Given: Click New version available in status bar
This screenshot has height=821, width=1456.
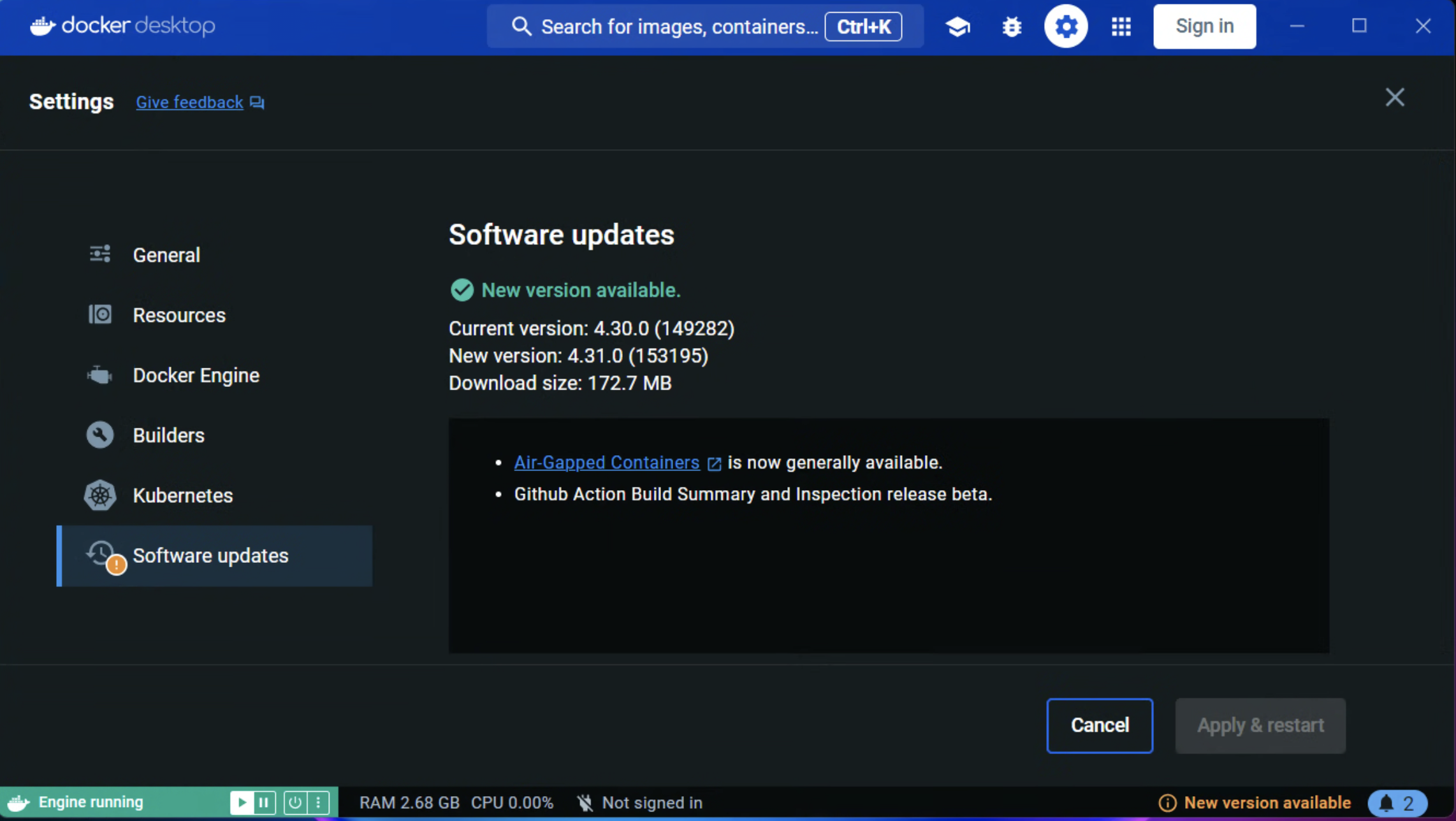Looking at the screenshot, I should [x=1267, y=803].
